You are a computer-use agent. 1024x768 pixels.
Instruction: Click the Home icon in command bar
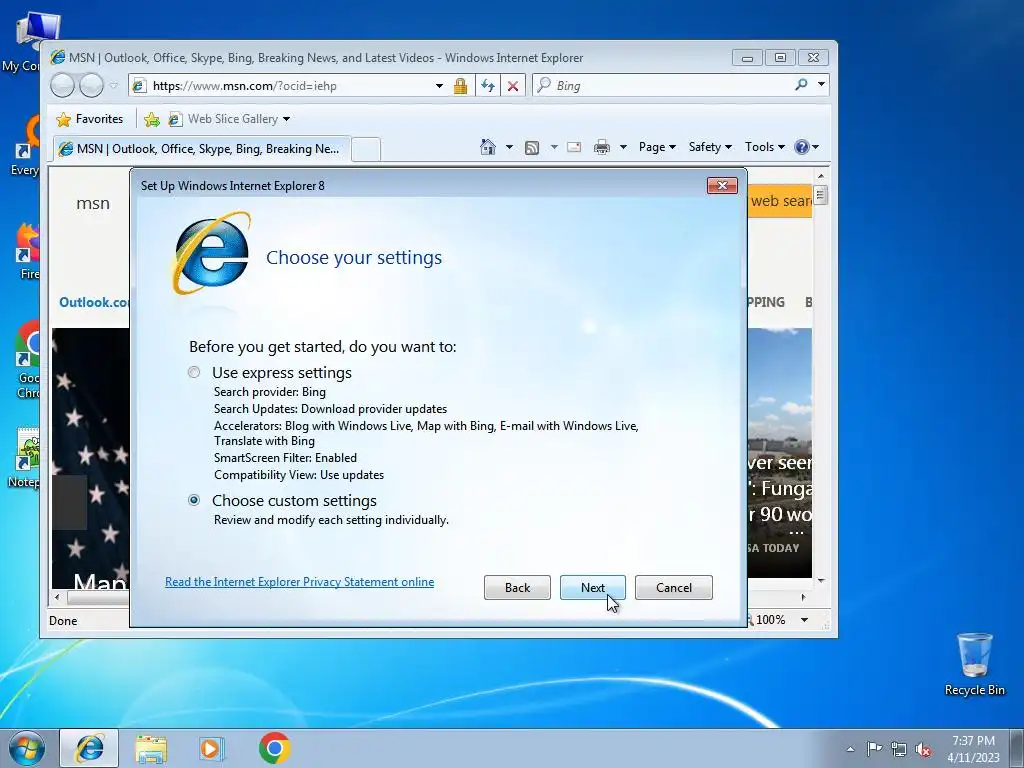(x=488, y=147)
